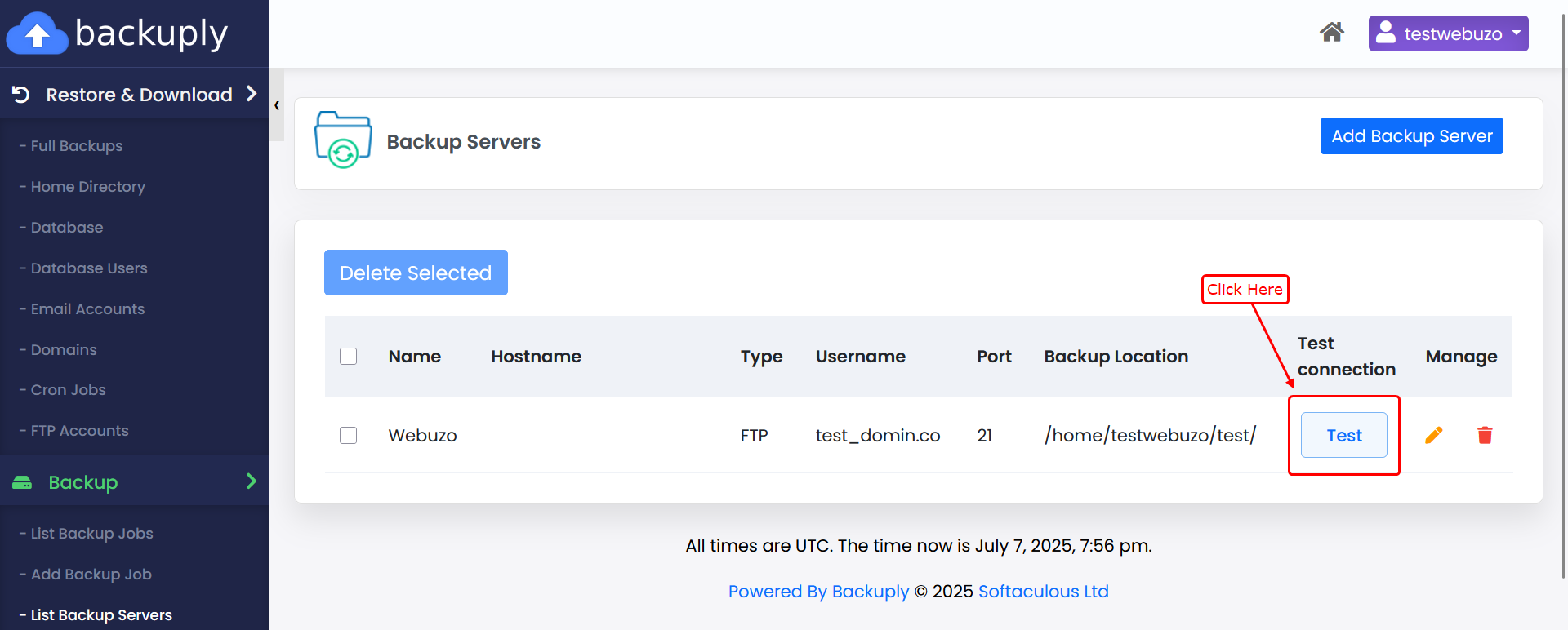Toggle the select-all checkbox in table header

pos(349,357)
